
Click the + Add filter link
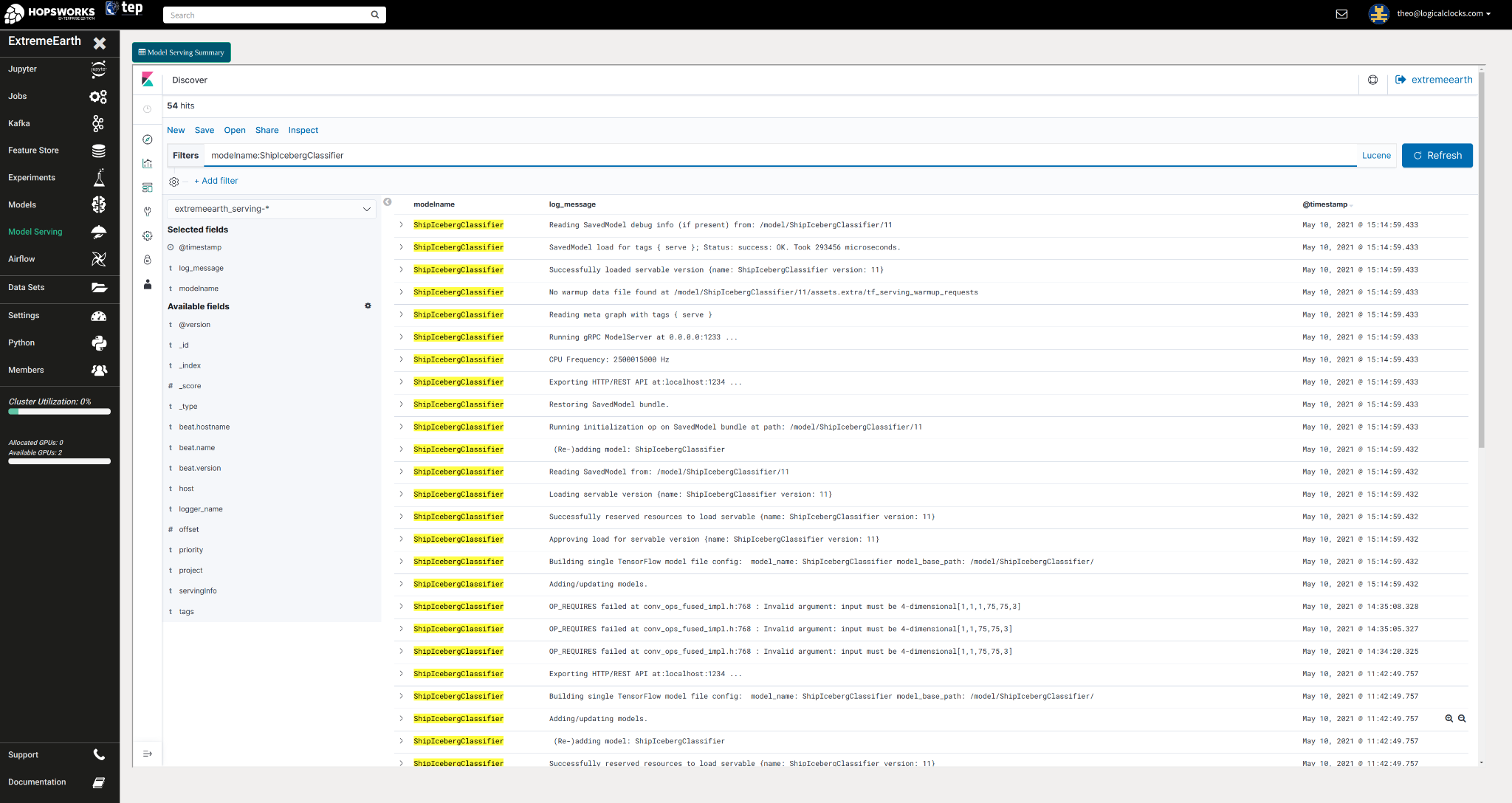(216, 180)
